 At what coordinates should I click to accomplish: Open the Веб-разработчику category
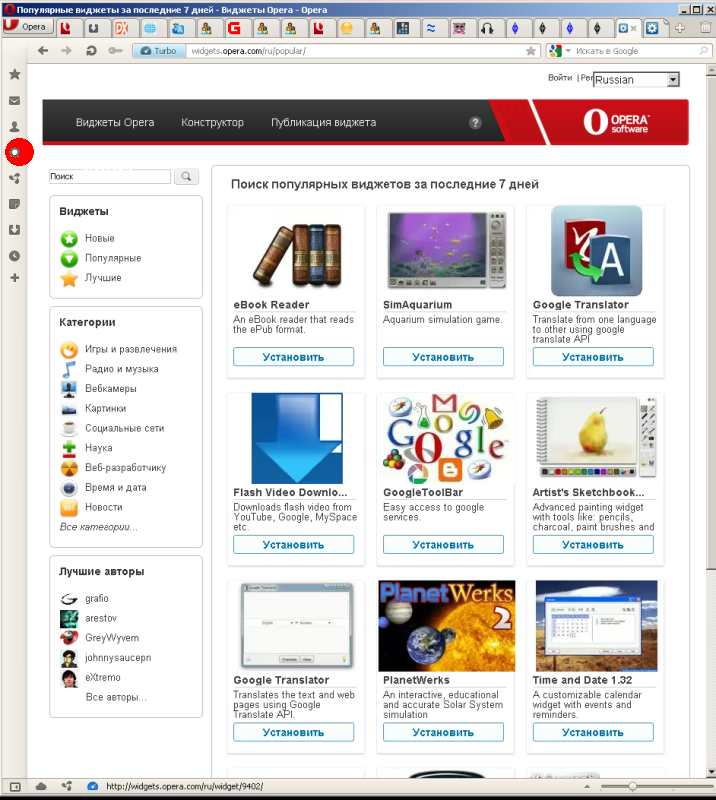point(126,467)
